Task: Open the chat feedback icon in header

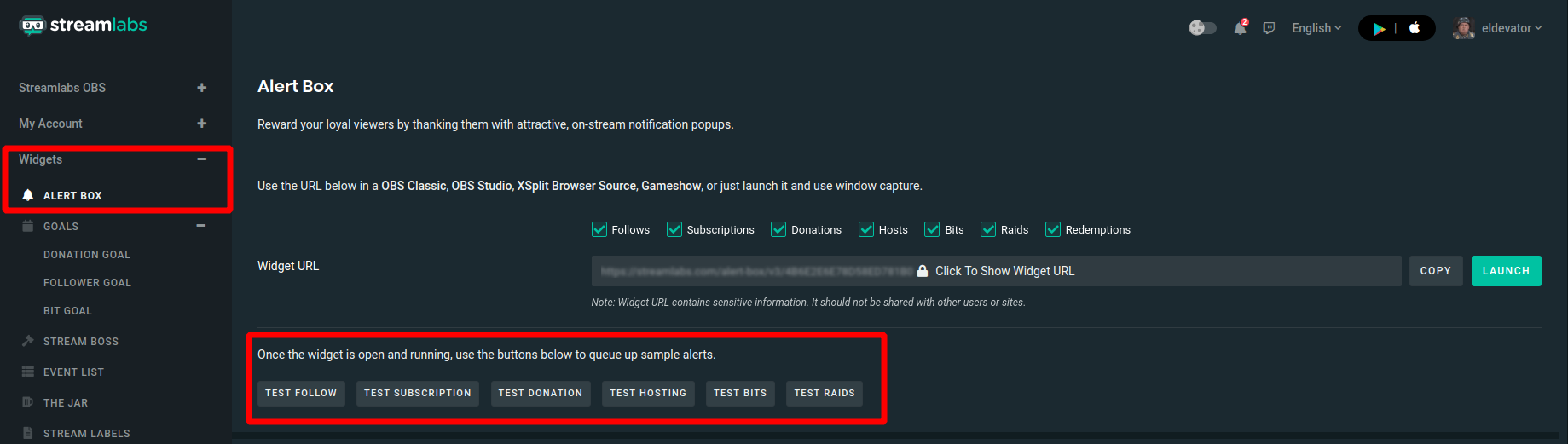Action: click(x=1269, y=28)
